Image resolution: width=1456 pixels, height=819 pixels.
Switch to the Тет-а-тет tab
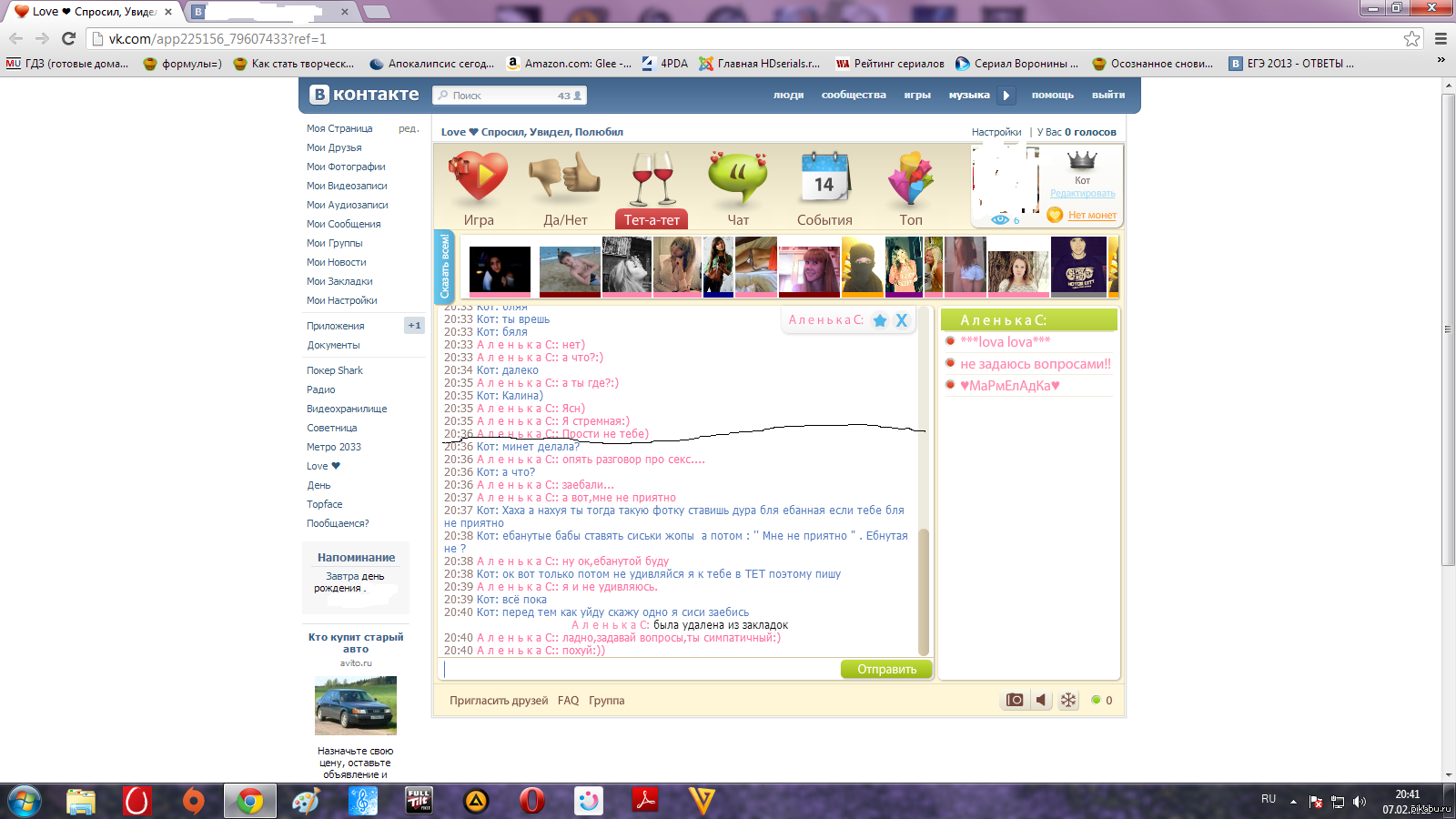(x=652, y=219)
